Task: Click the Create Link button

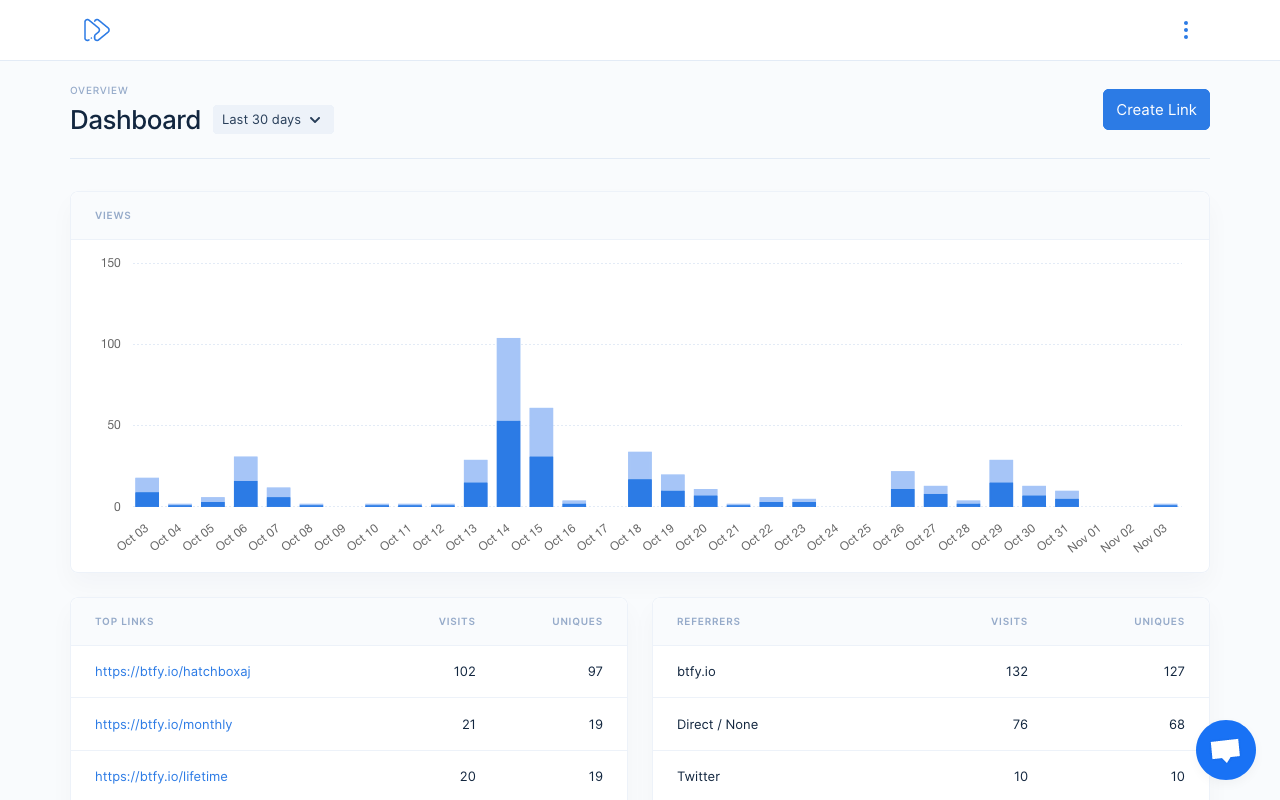Action: point(1156,110)
